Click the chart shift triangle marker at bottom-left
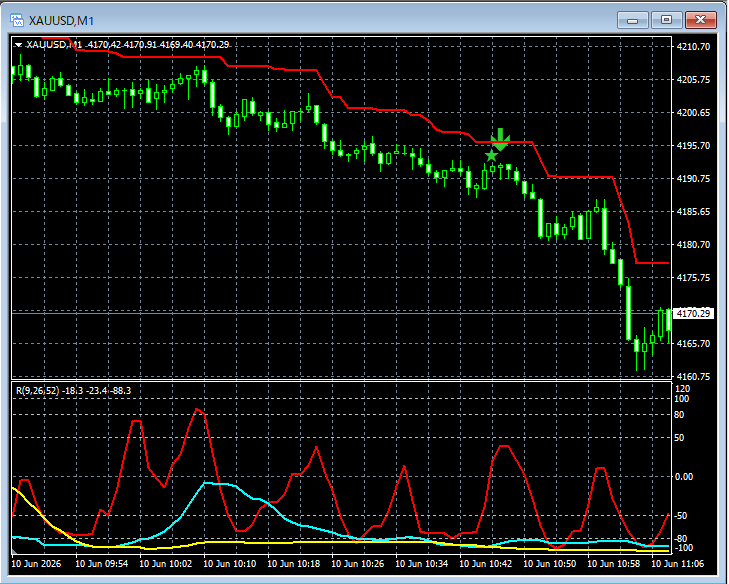 pos(14,552)
